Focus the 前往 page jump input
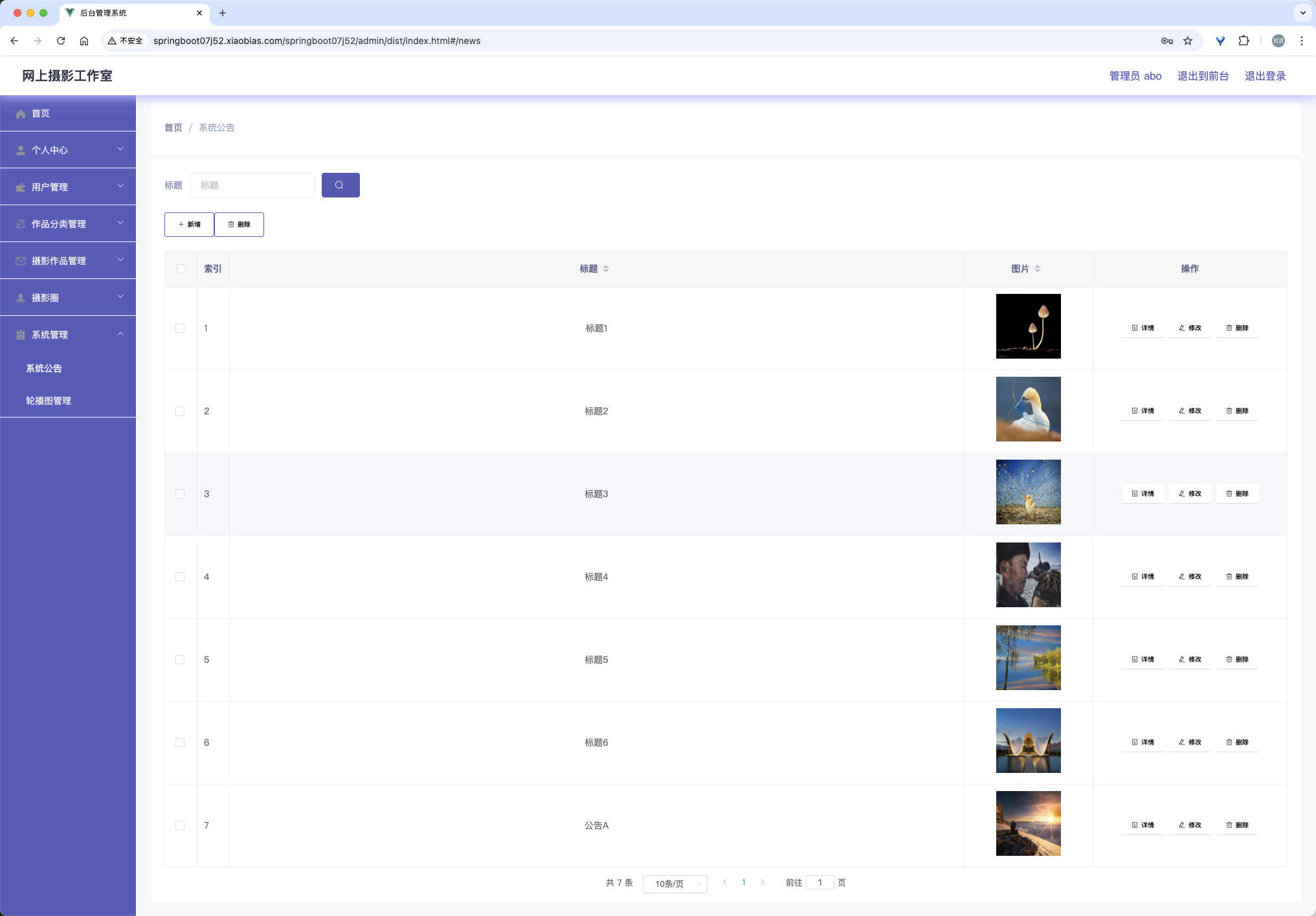 click(820, 882)
